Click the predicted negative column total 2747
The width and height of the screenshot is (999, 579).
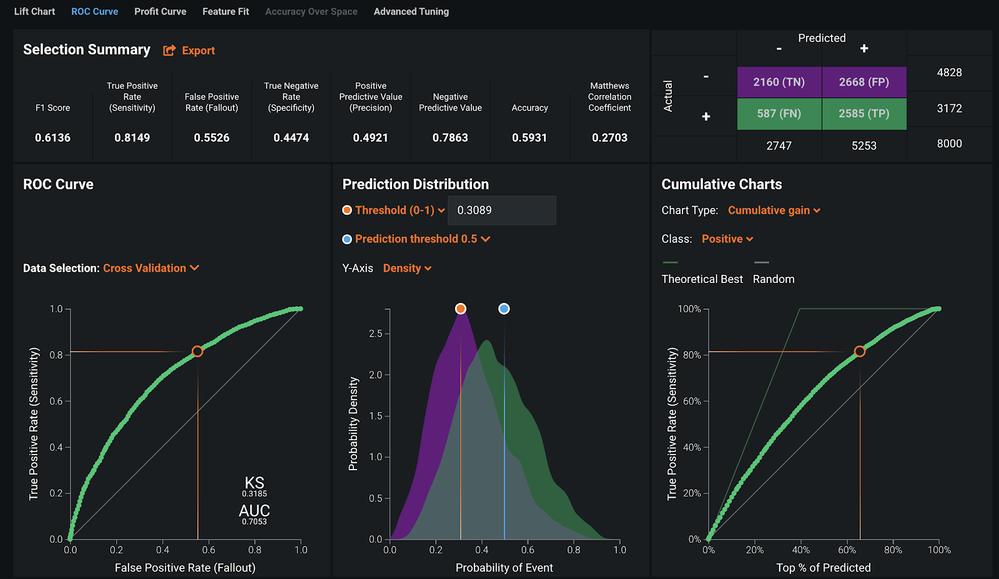point(779,146)
